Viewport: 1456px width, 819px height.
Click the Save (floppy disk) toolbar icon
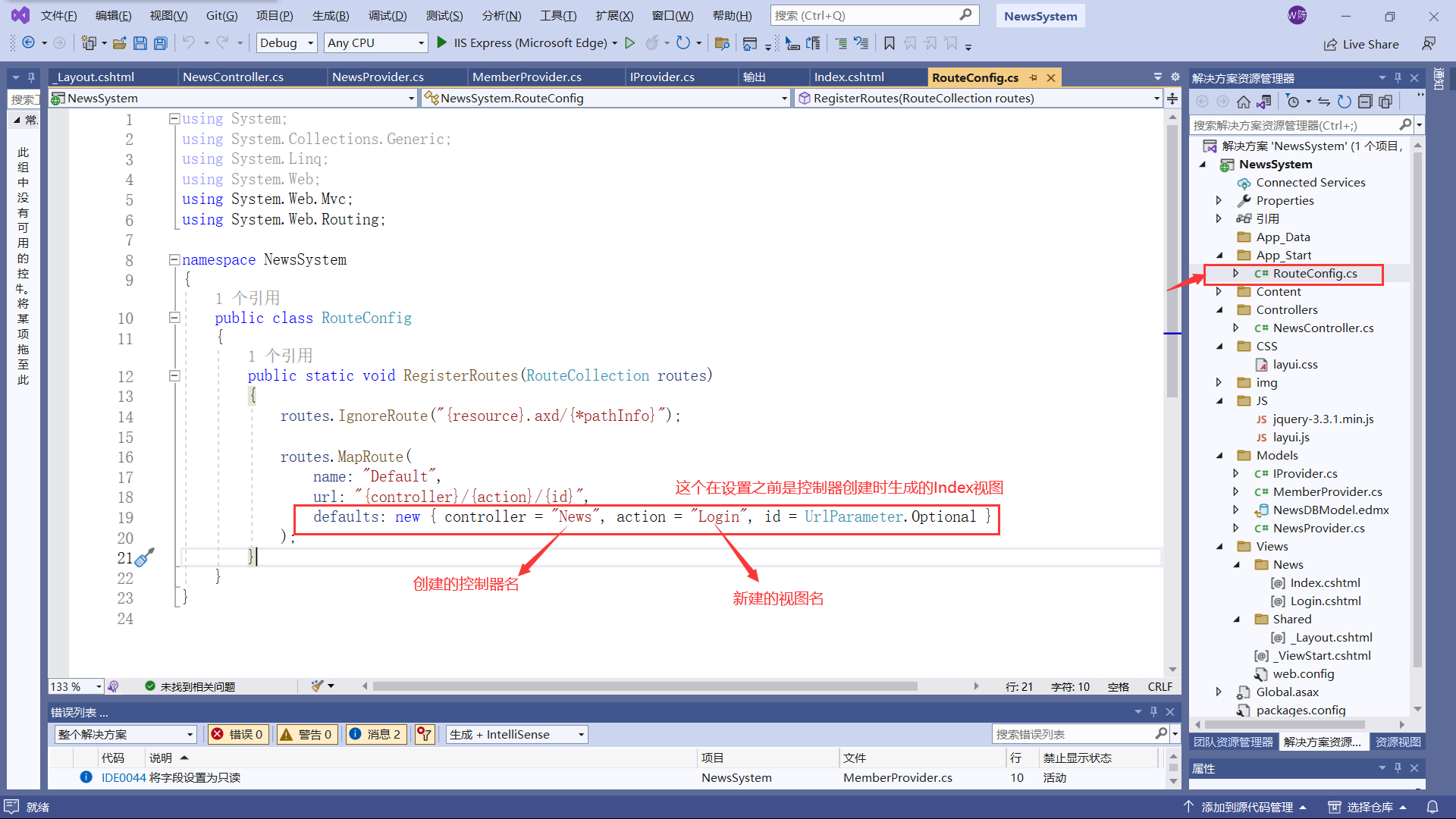pyautogui.click(x=140, y=43)
